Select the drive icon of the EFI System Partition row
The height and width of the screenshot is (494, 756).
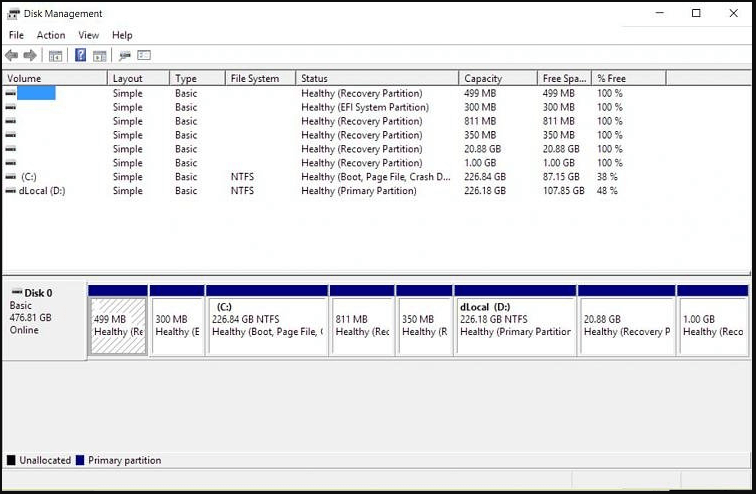(11, 107)
